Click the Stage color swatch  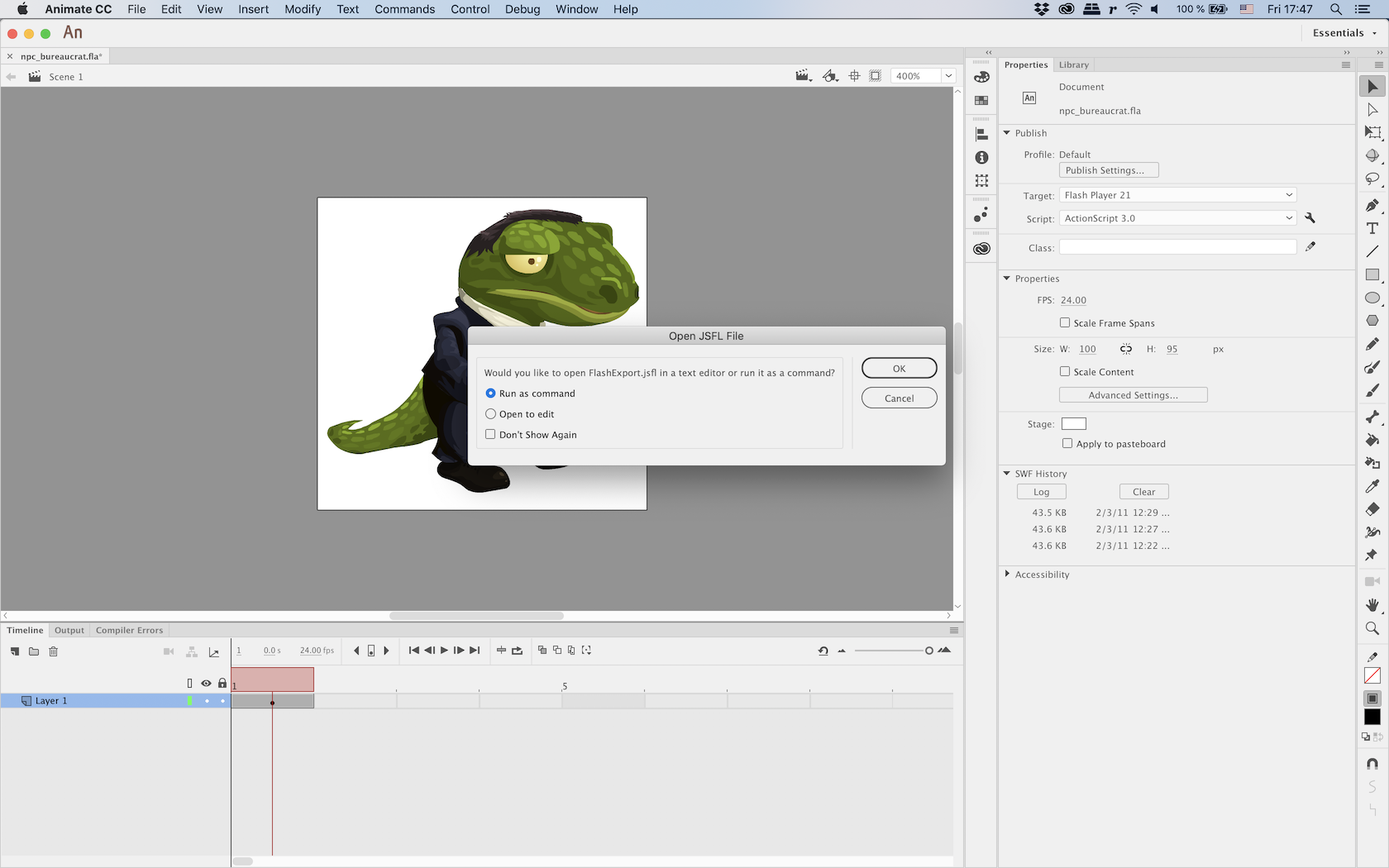tap(1073, 424)
